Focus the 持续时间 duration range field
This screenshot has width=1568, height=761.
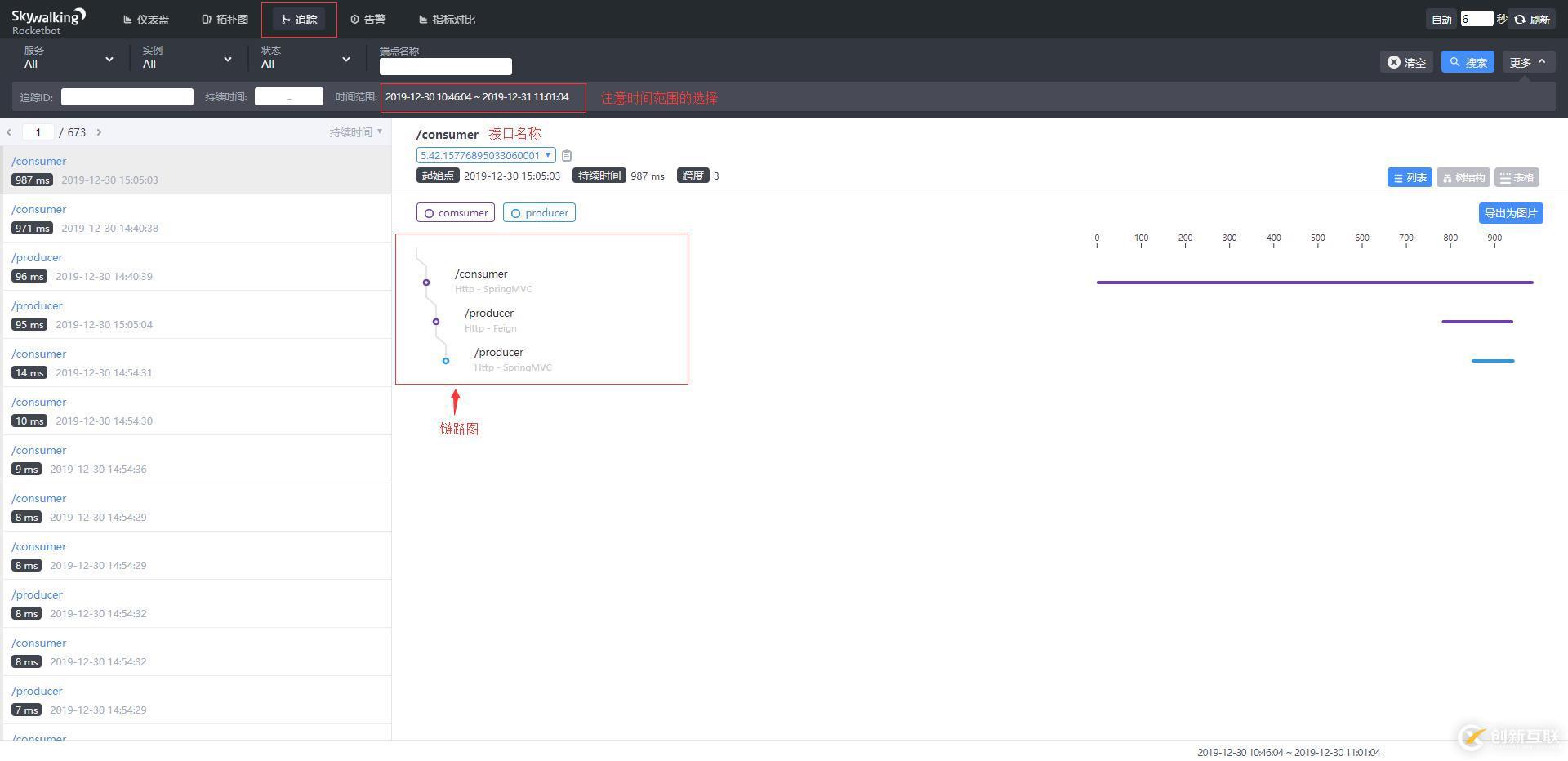(289, 96)
